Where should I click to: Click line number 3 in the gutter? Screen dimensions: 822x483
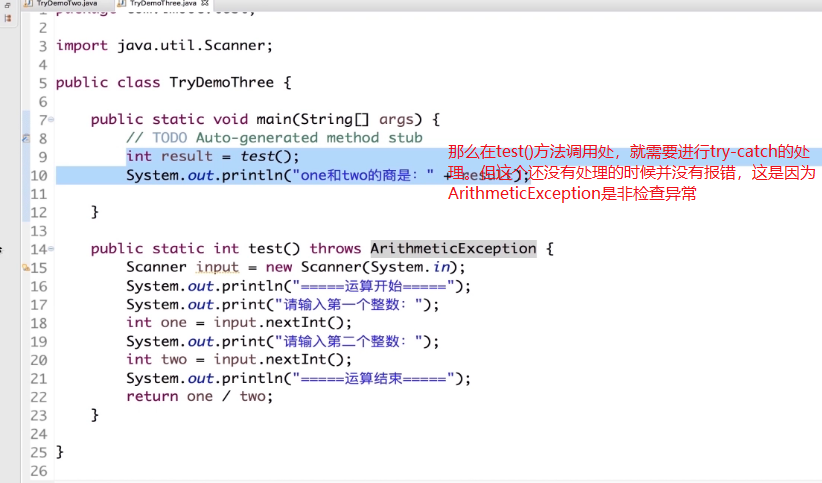(x=42, y=46)
